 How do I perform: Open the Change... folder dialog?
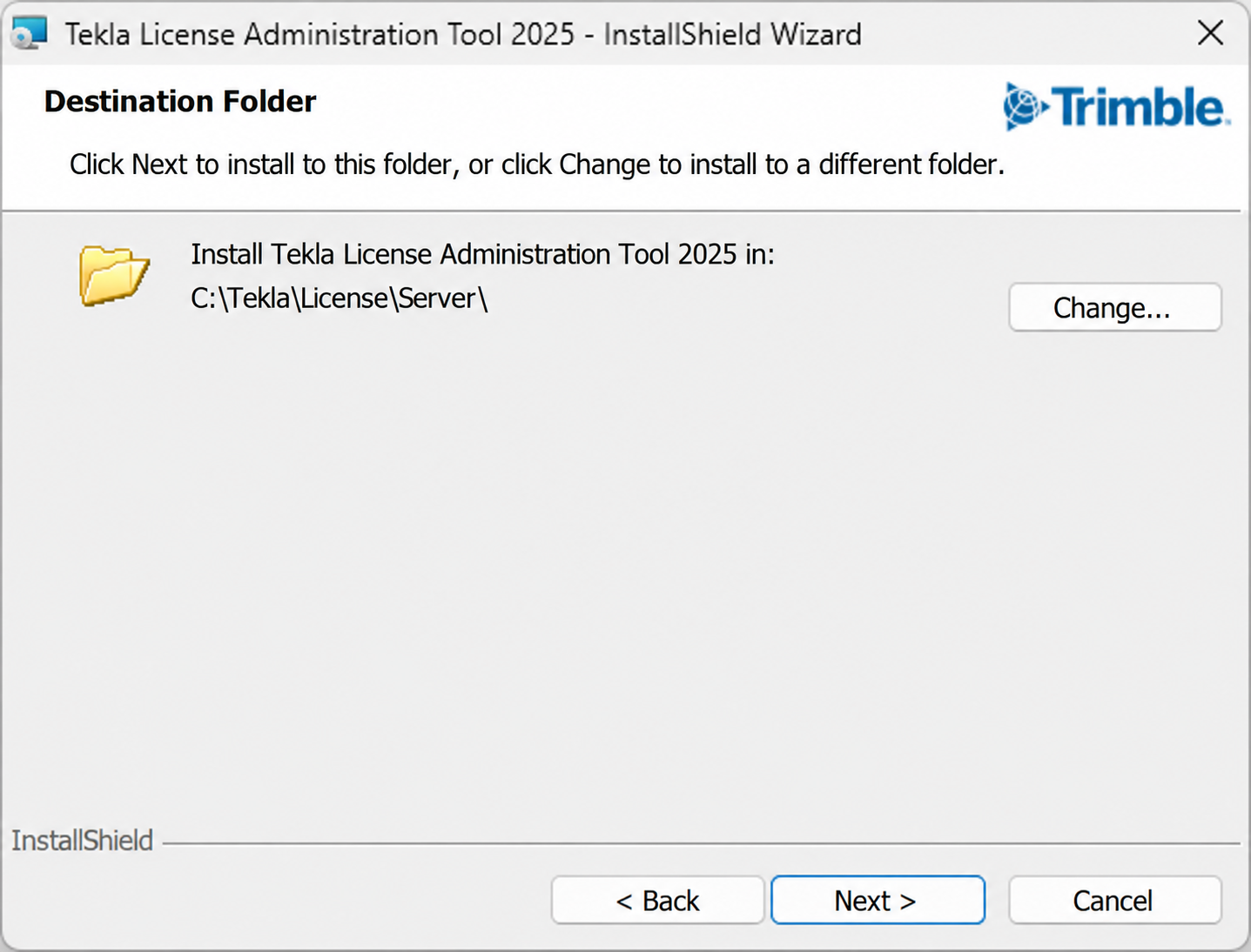click(1115, 307)
